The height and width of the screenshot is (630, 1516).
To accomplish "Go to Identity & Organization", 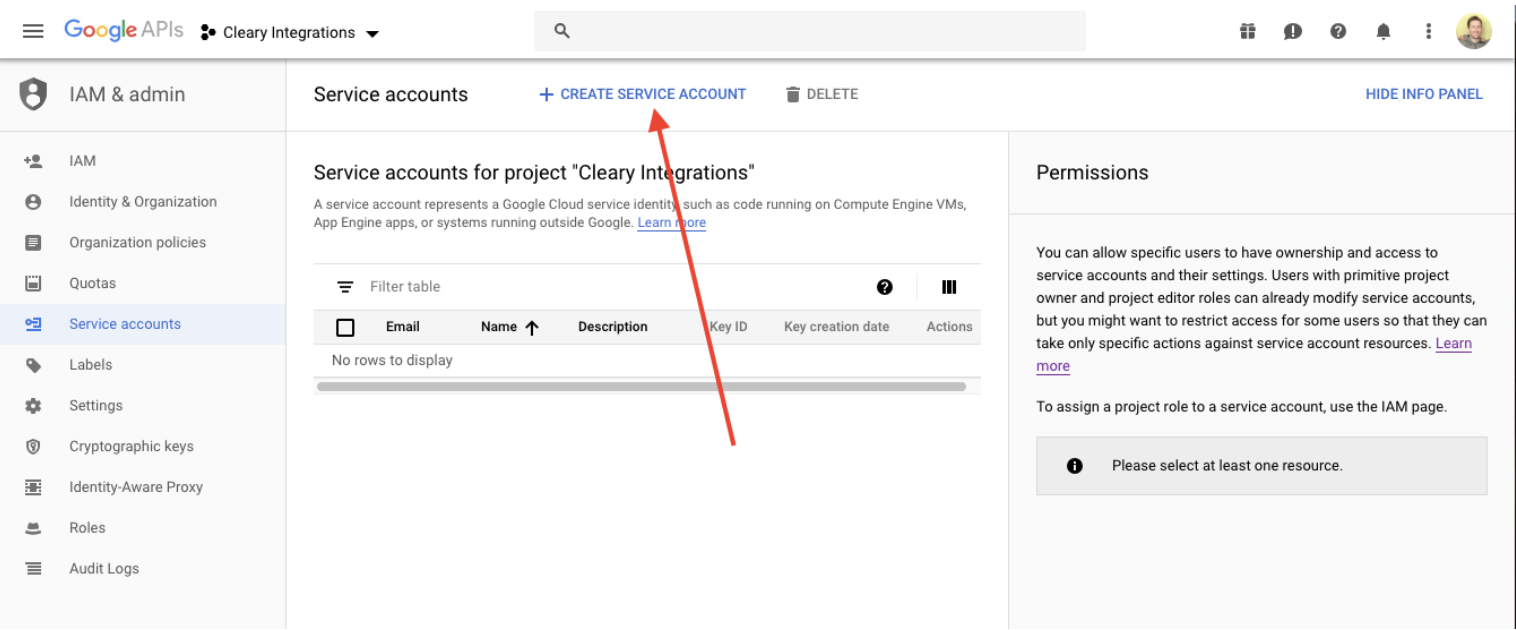I will (x=143, y=202).
